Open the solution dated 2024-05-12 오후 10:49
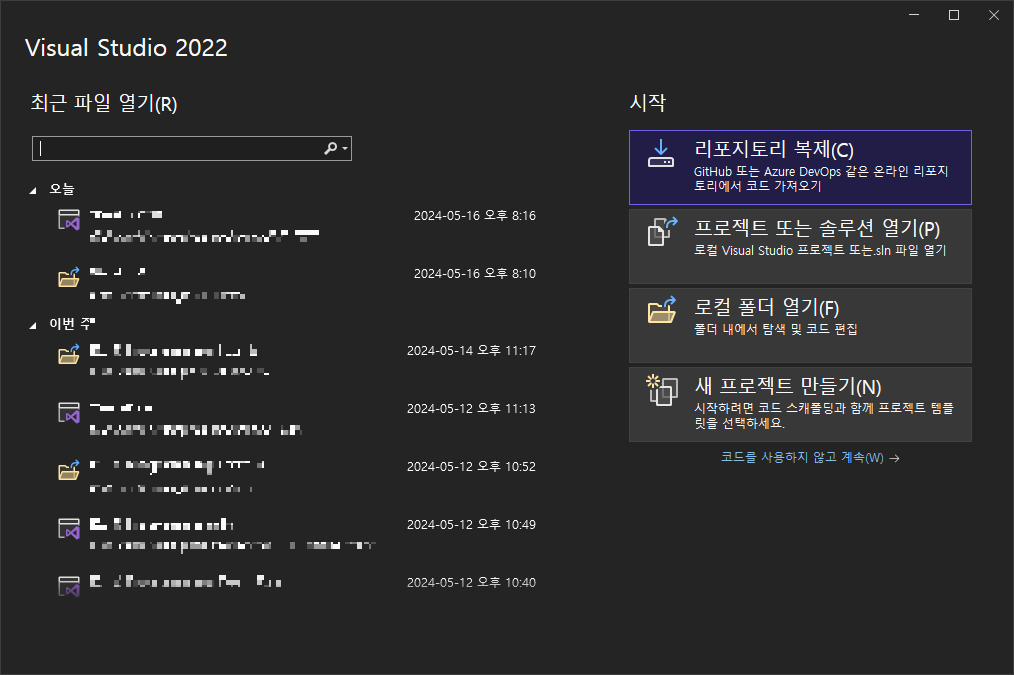1014x675 pixels. click(x=297, y=534)
